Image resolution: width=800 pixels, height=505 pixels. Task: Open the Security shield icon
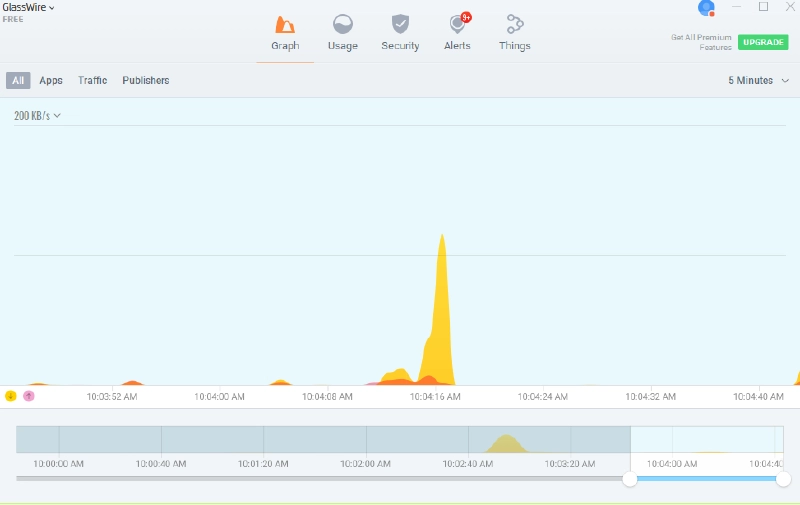click(400, 25)
